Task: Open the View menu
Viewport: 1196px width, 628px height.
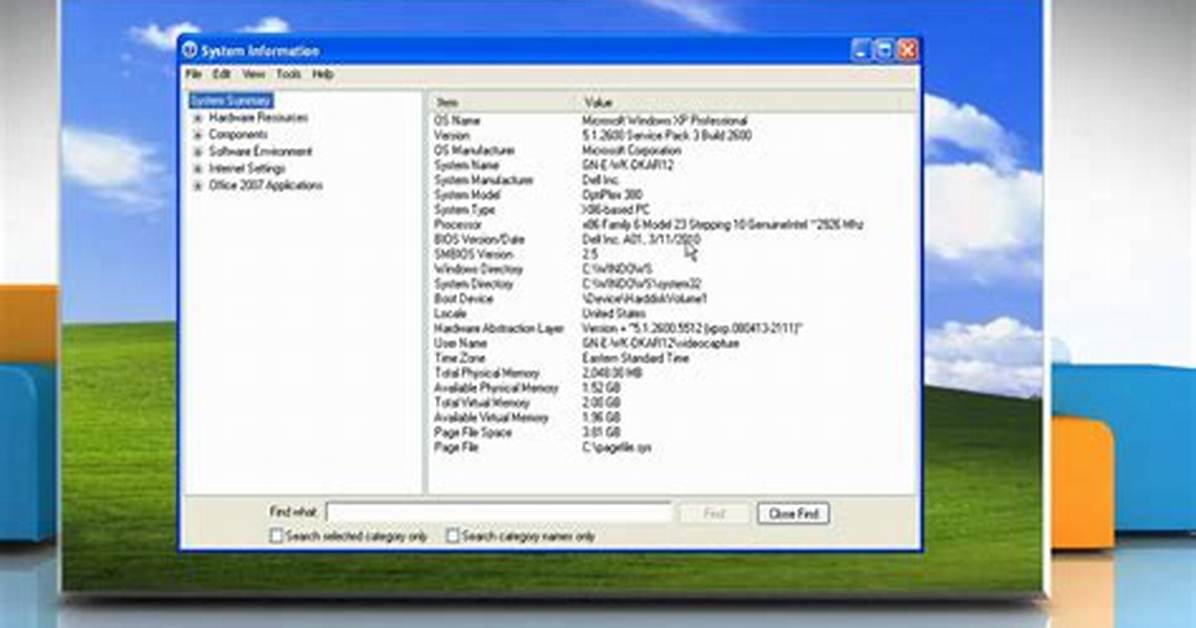Action: [x=253, y=74]
